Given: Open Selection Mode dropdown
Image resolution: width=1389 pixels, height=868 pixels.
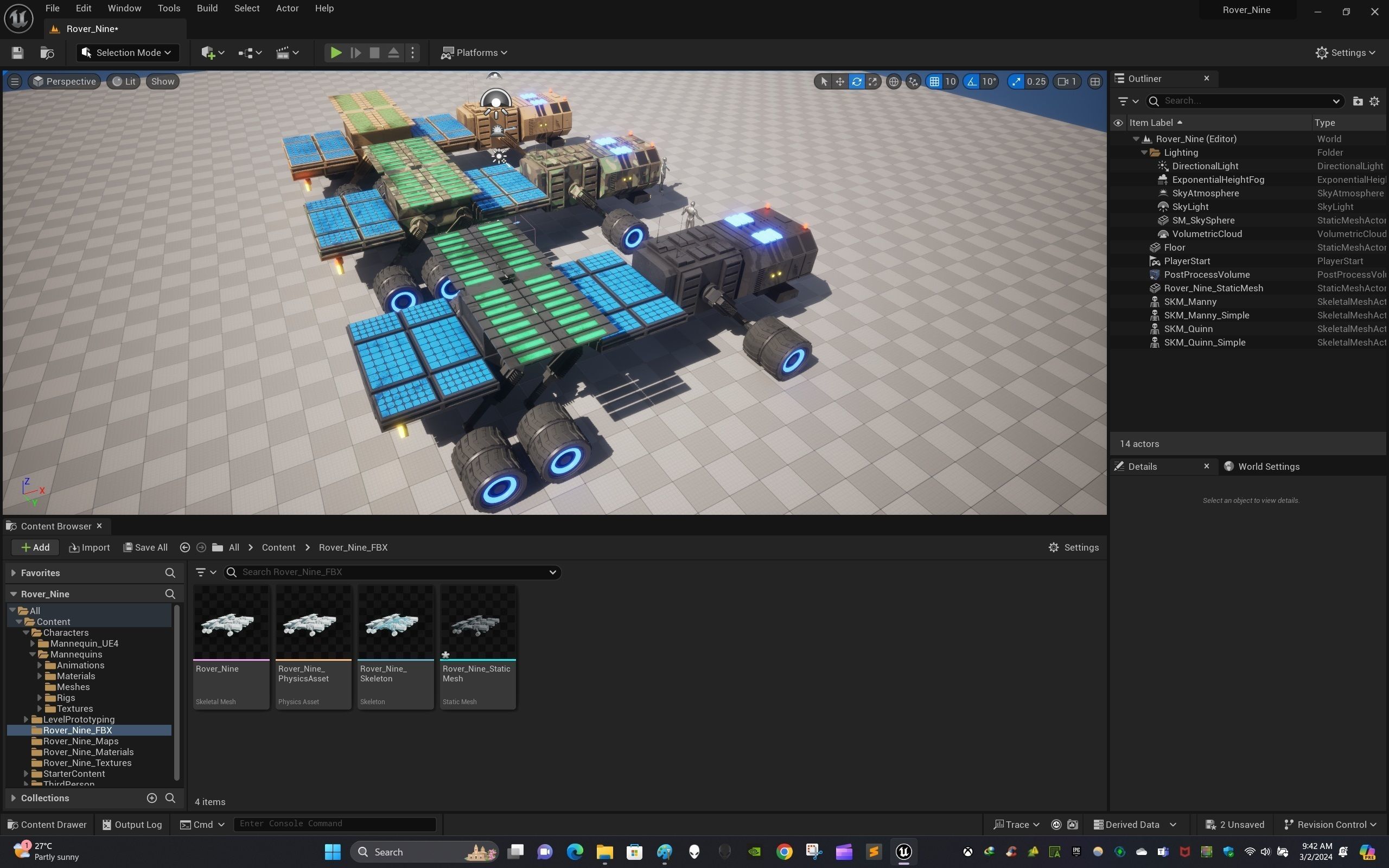Looking at the screenshot, I should [127, 53].
